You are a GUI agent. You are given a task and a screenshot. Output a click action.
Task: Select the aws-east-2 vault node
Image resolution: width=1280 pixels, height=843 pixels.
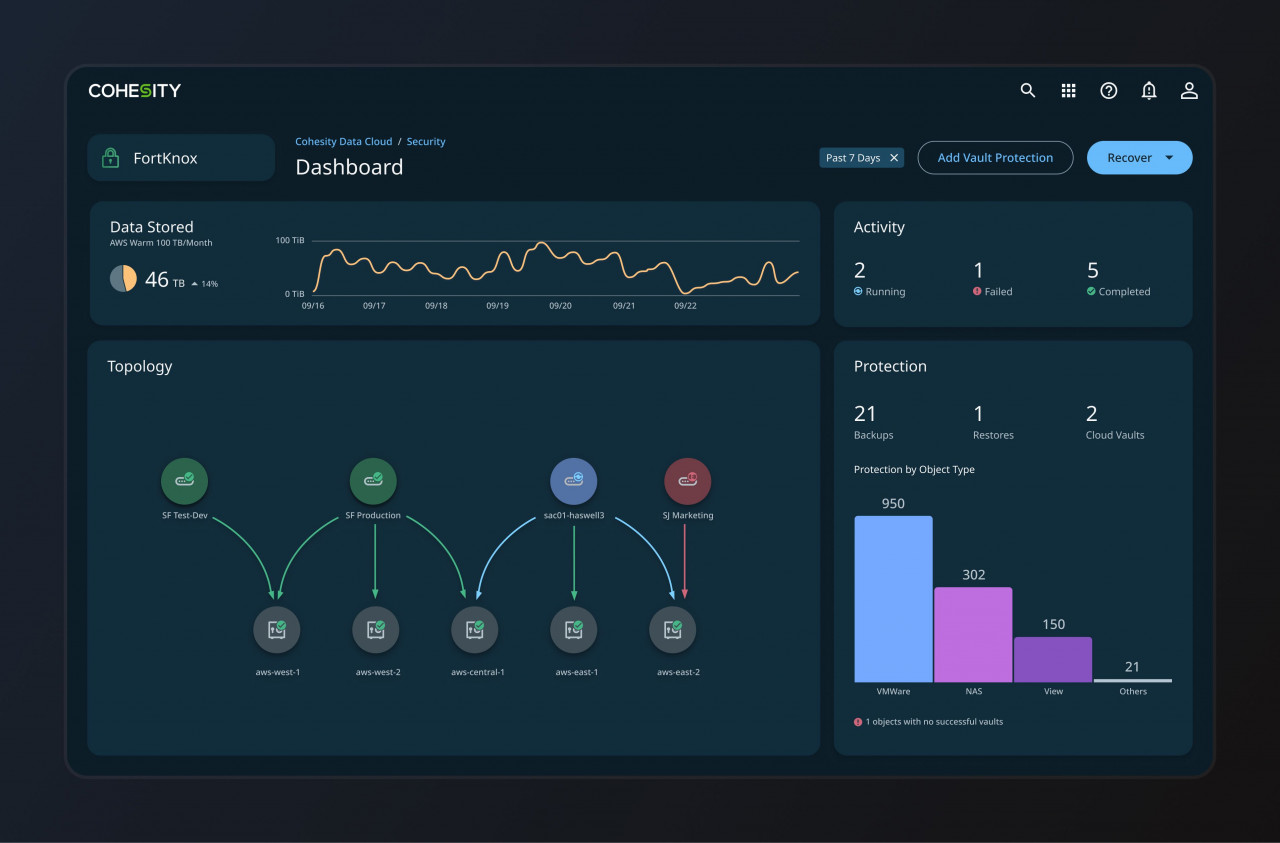(673, 629)
